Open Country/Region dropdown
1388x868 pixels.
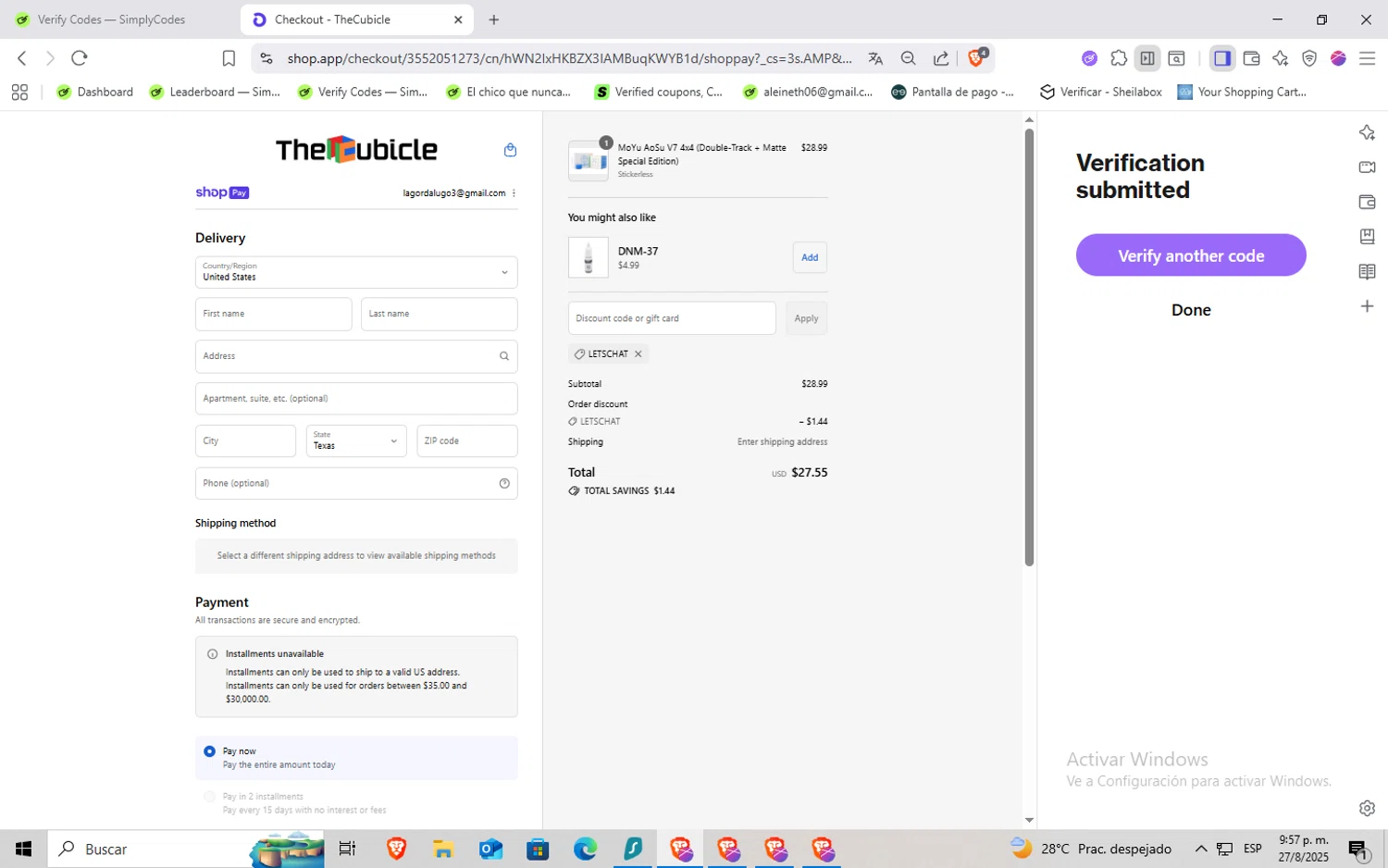(356, 272)
